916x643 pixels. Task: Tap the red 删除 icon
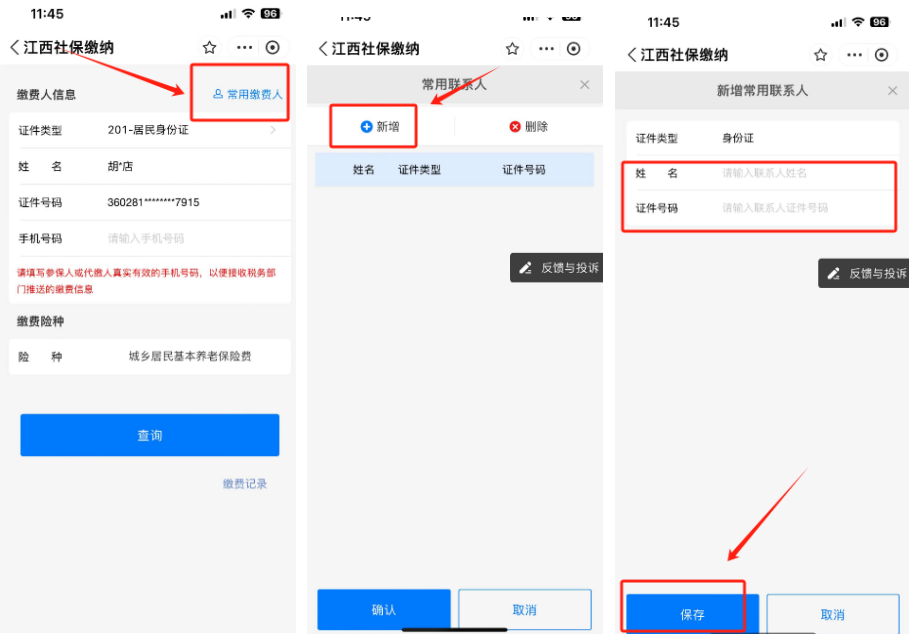coord(515,127)
